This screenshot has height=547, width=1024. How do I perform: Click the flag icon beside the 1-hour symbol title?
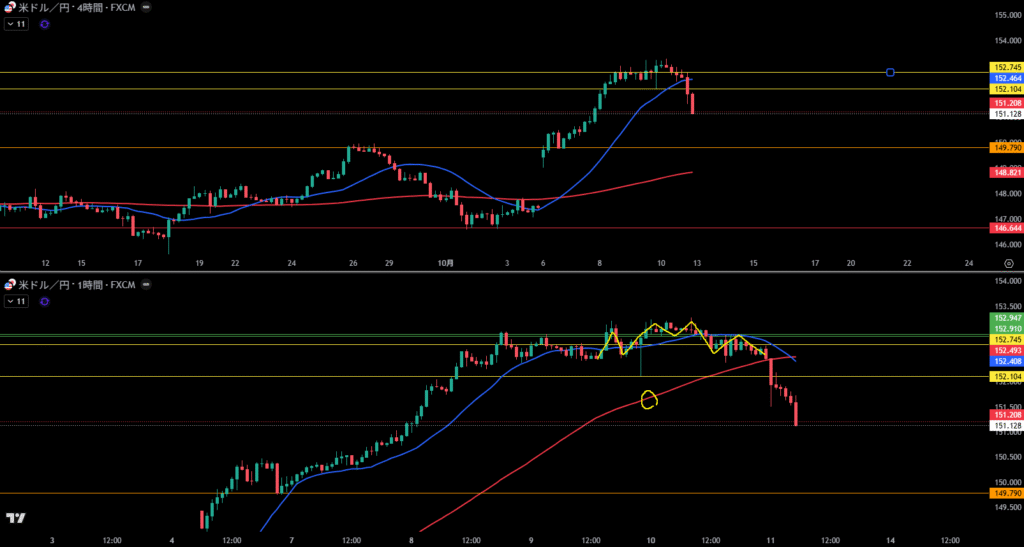pyautogui.click(x=10, y=285)
